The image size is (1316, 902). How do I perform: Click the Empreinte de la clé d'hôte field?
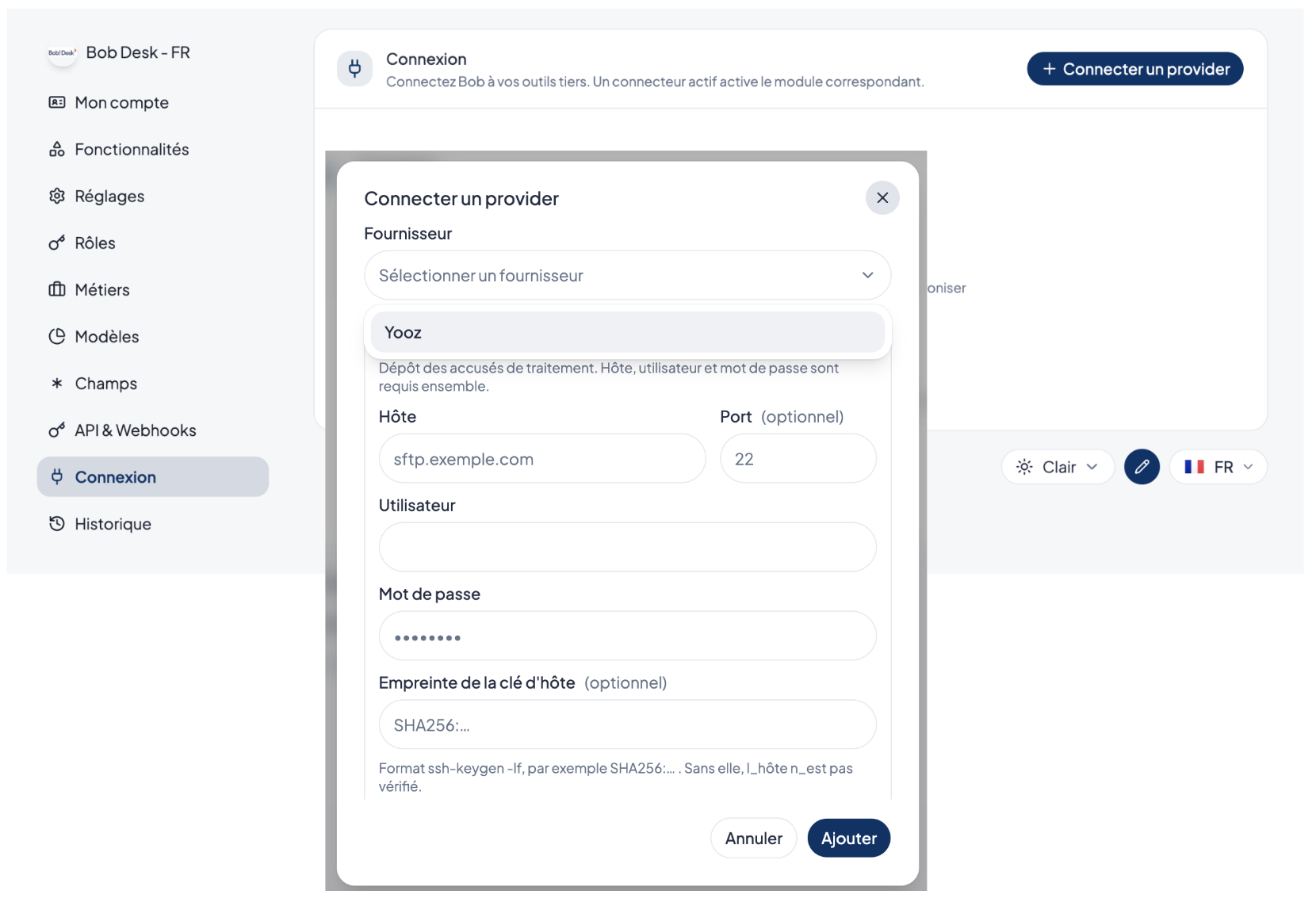[627, 724]
